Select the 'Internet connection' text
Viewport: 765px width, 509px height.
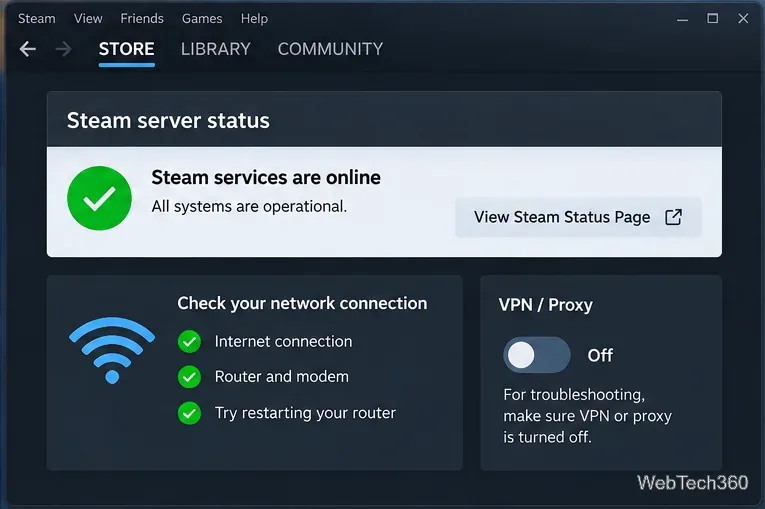tap(283, 342)
